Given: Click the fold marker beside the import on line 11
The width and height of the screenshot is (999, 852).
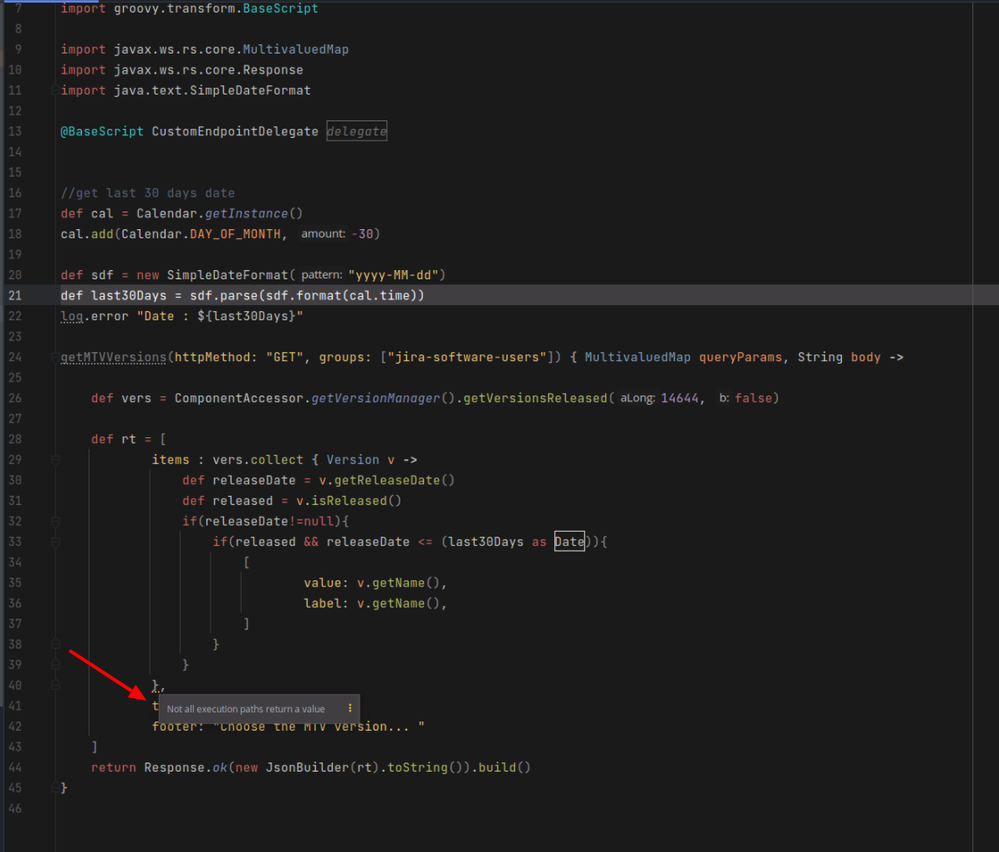Looking at the screenshot, I should (55, 90).
